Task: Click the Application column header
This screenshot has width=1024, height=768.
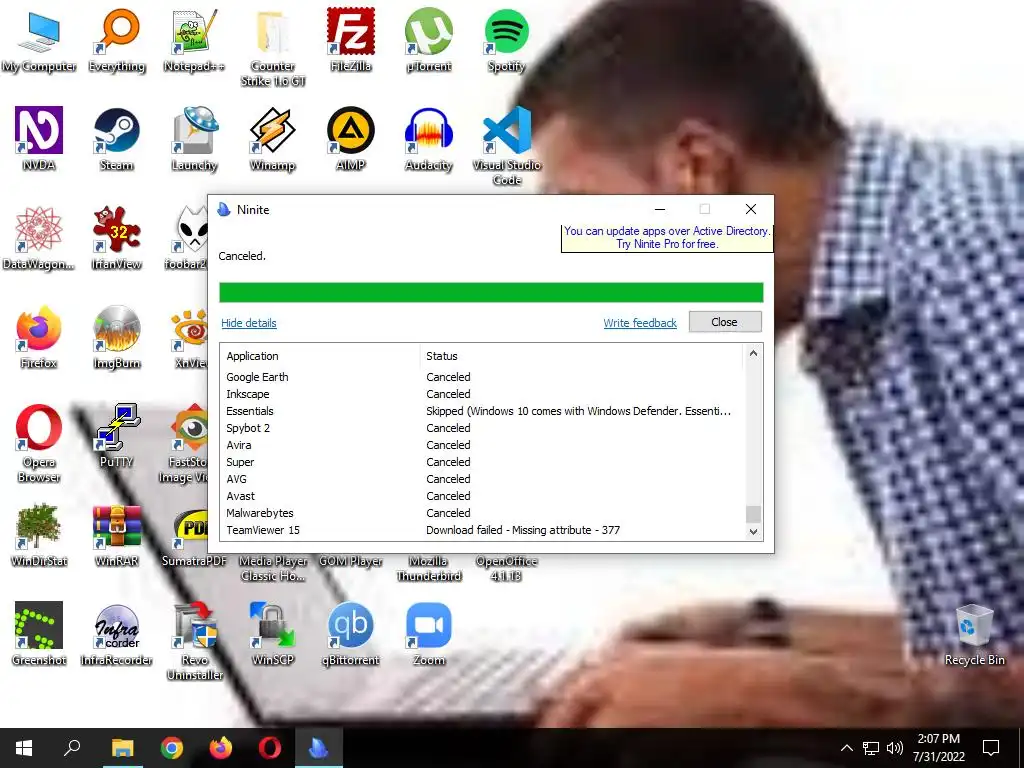Action: pos(320,356)
